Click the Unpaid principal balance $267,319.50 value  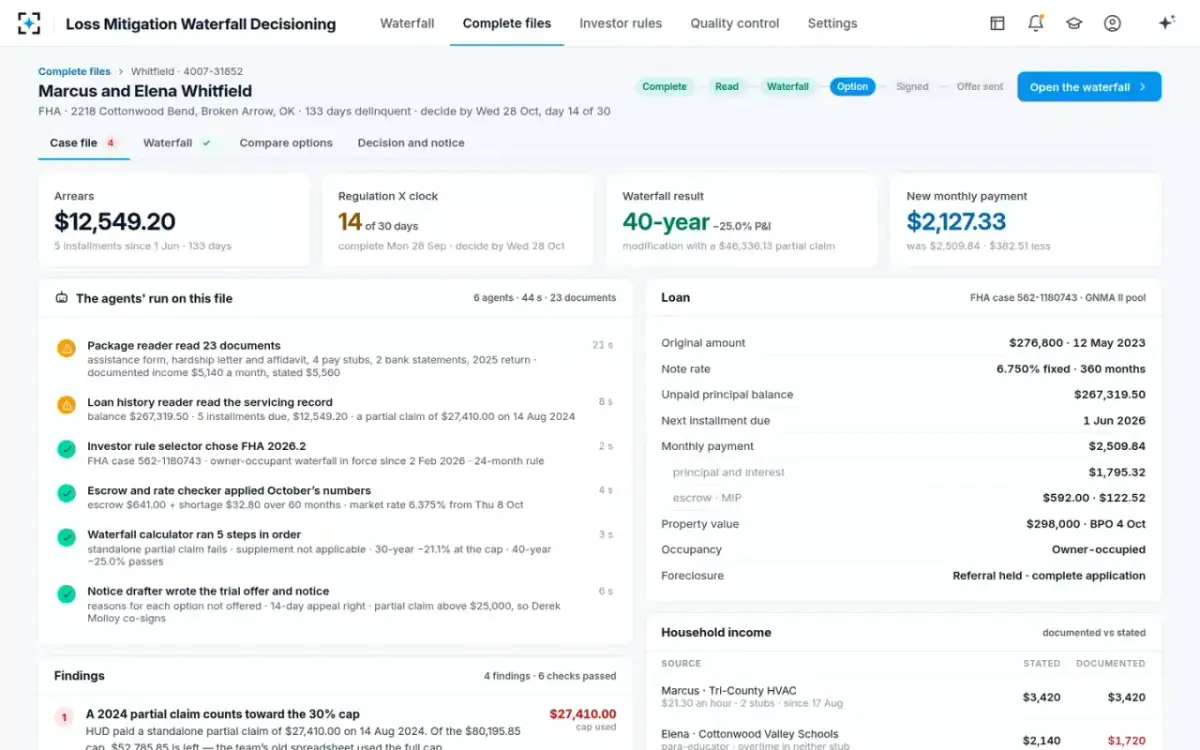[x=1110, y=395]
